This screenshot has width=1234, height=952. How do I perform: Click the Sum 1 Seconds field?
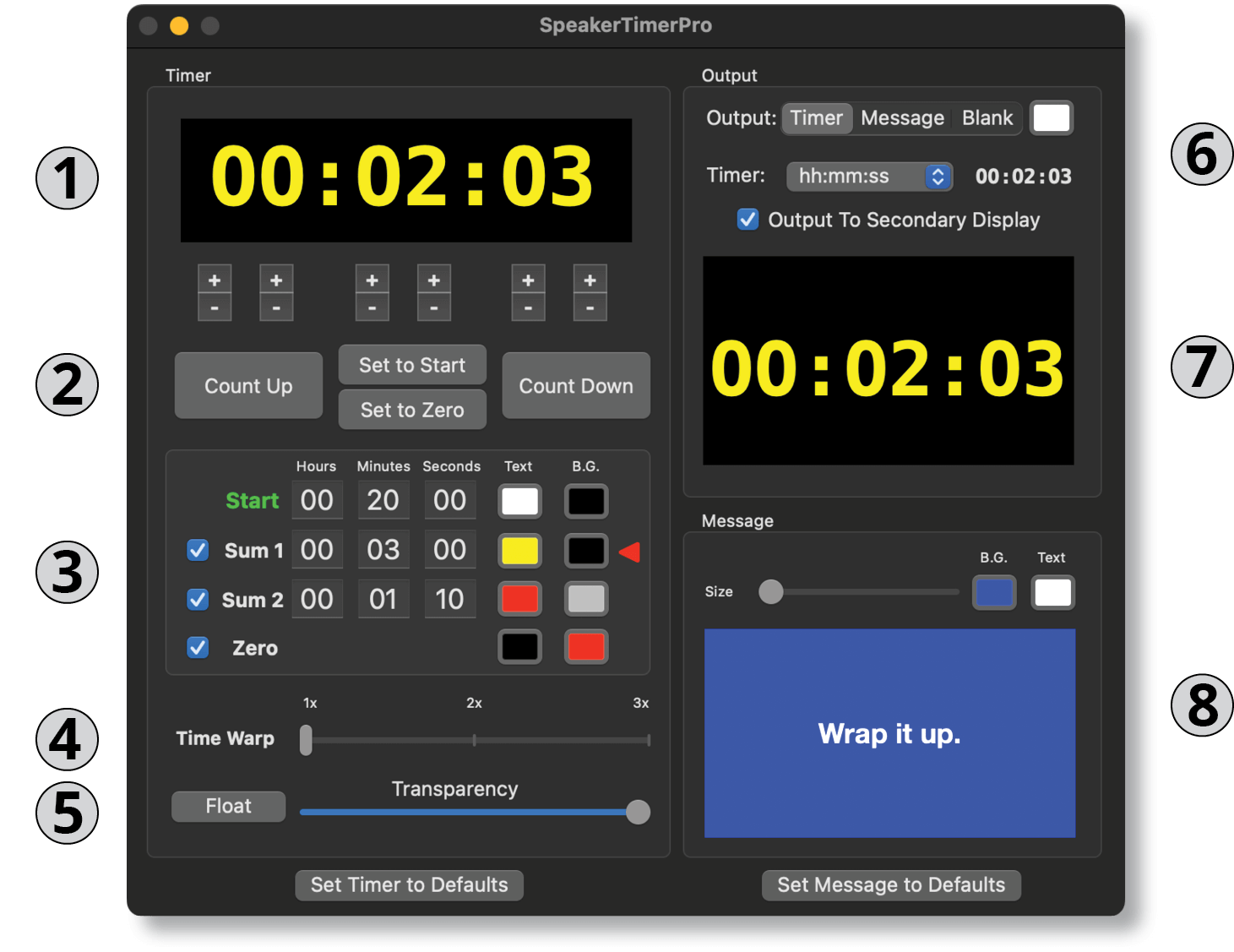pyautogui.click(x=450, y=550)
